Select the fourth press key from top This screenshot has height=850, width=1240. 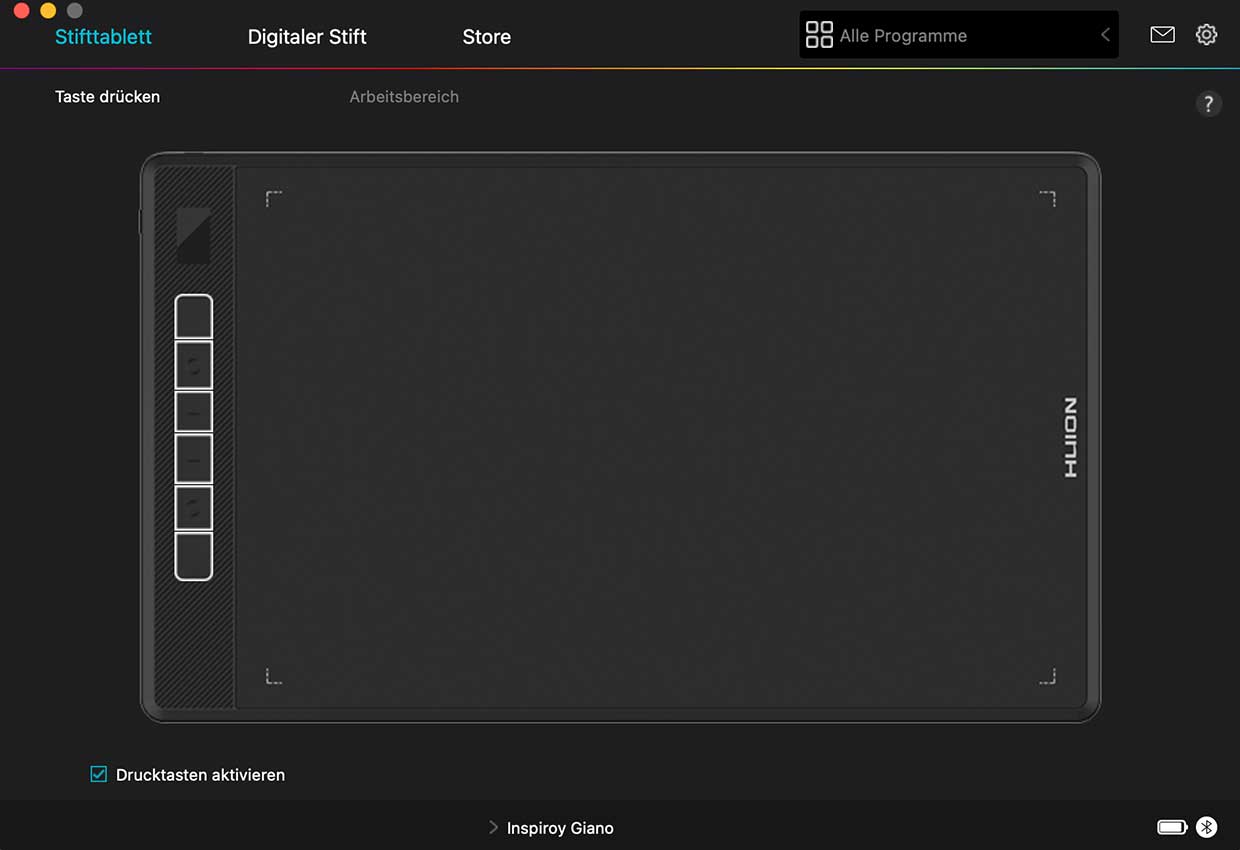(x=194, y=459)
